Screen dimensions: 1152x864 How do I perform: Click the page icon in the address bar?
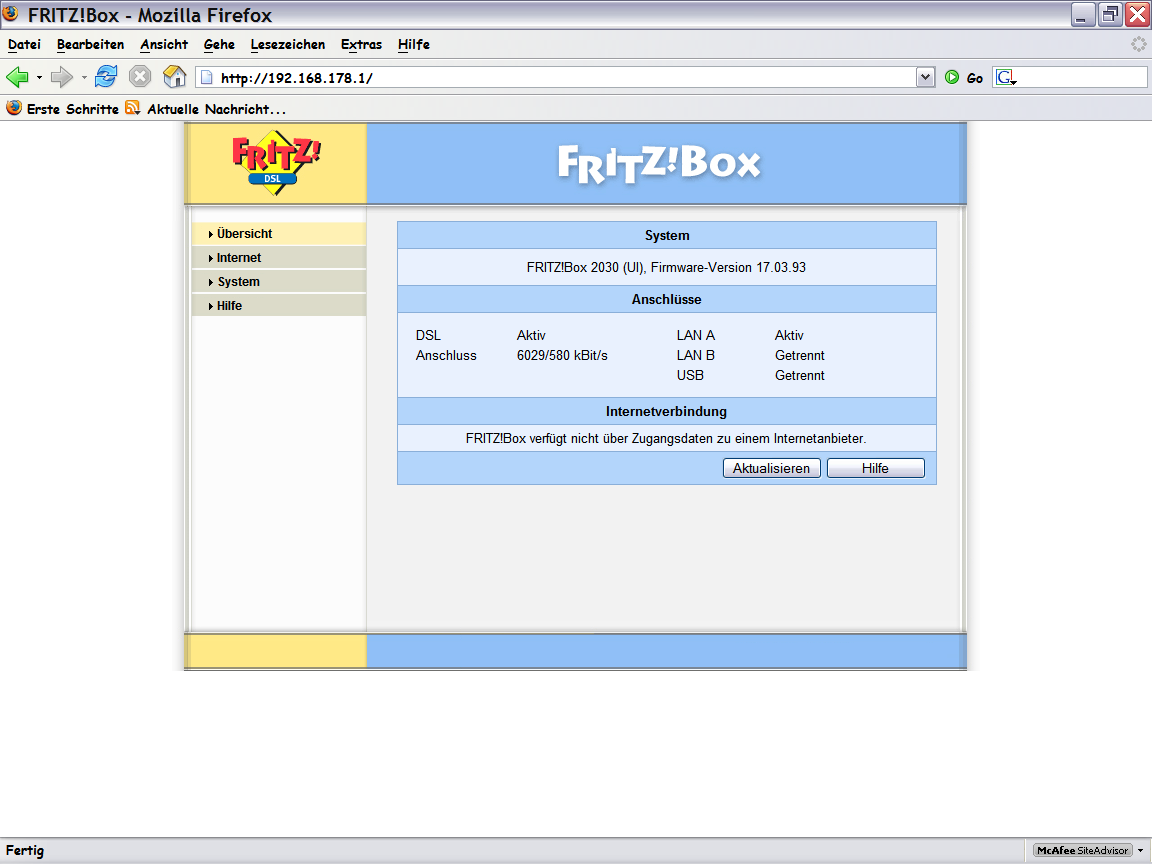tap(206, 78)
